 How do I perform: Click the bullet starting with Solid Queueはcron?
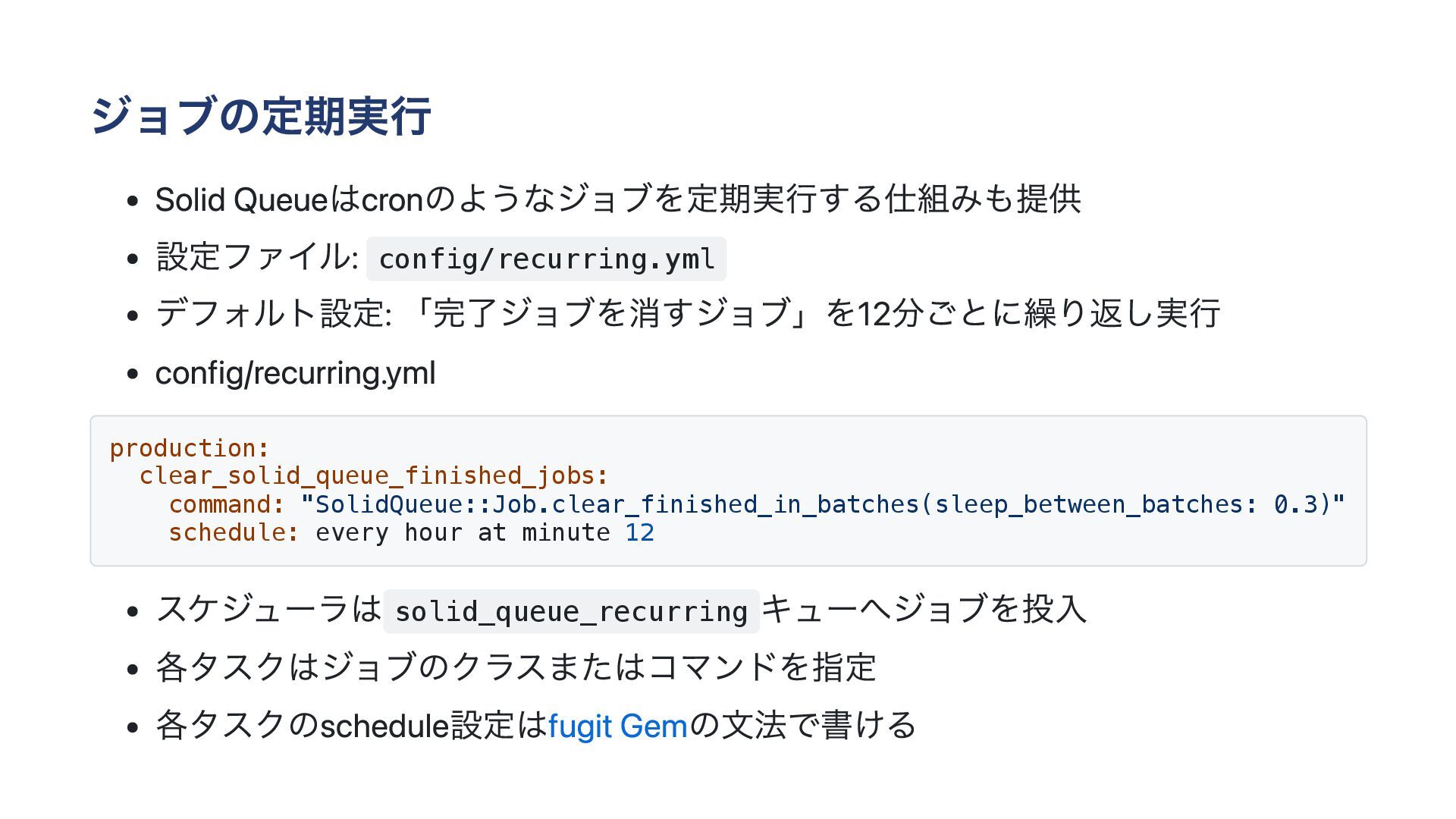point(618,199)
